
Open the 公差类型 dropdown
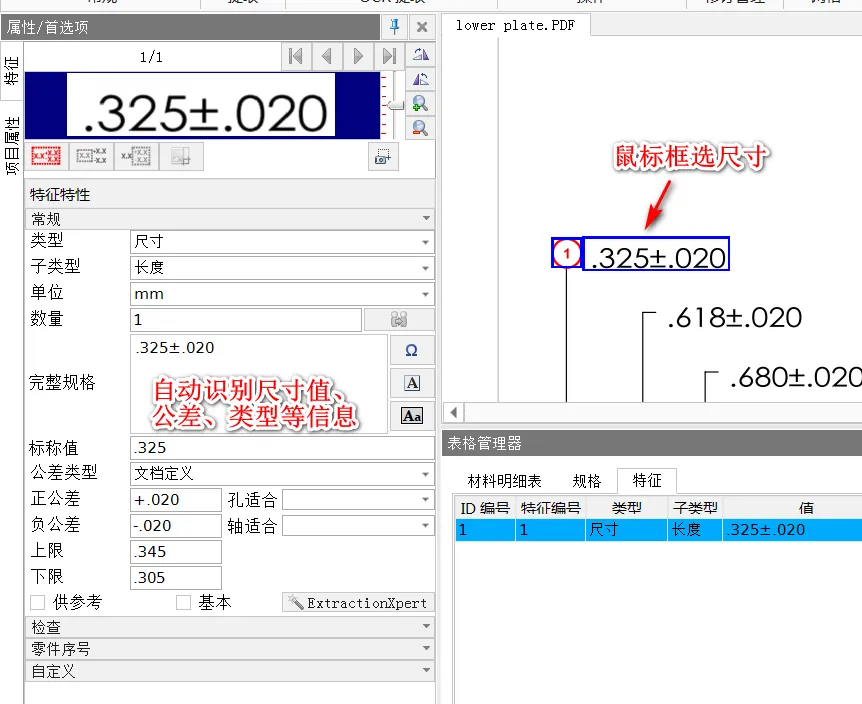[x=282, y=474]
